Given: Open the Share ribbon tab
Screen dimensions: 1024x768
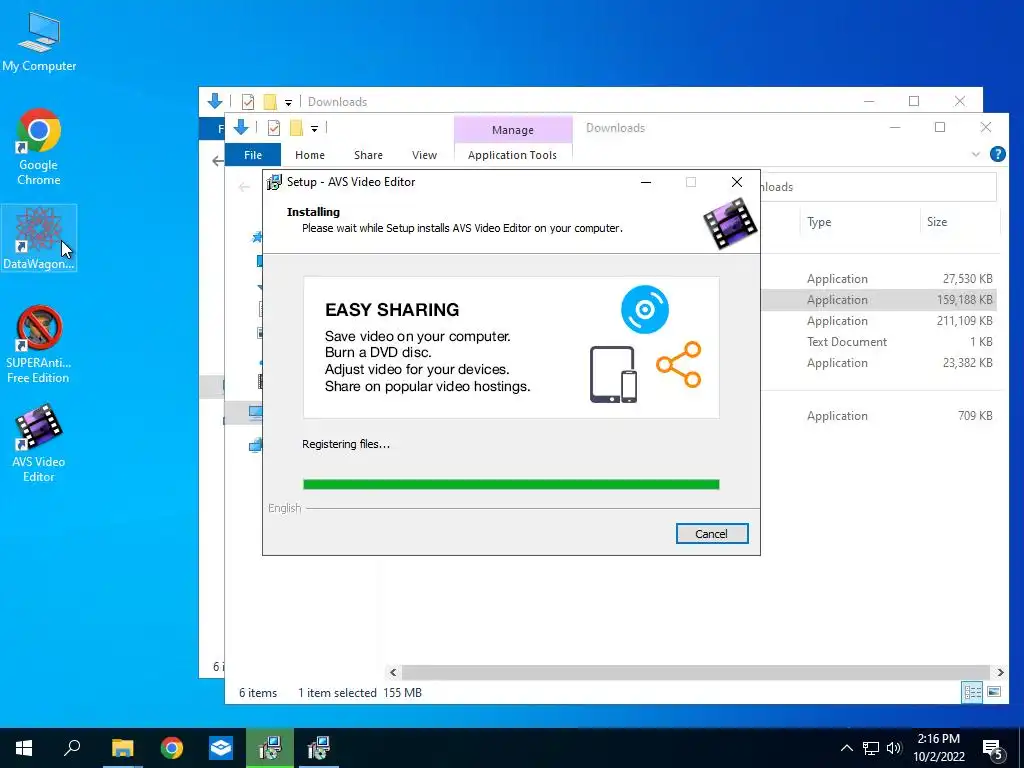Looking at the screenshot, I should [x=368, y=155].
